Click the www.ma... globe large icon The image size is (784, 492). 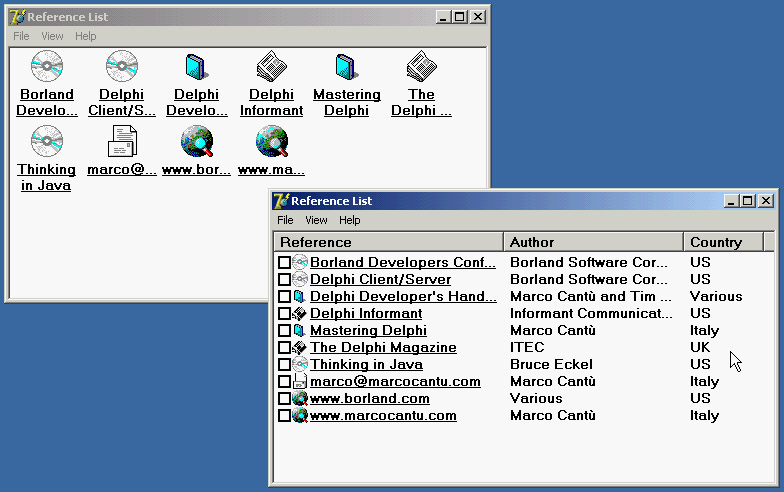(x=271, y=142)
